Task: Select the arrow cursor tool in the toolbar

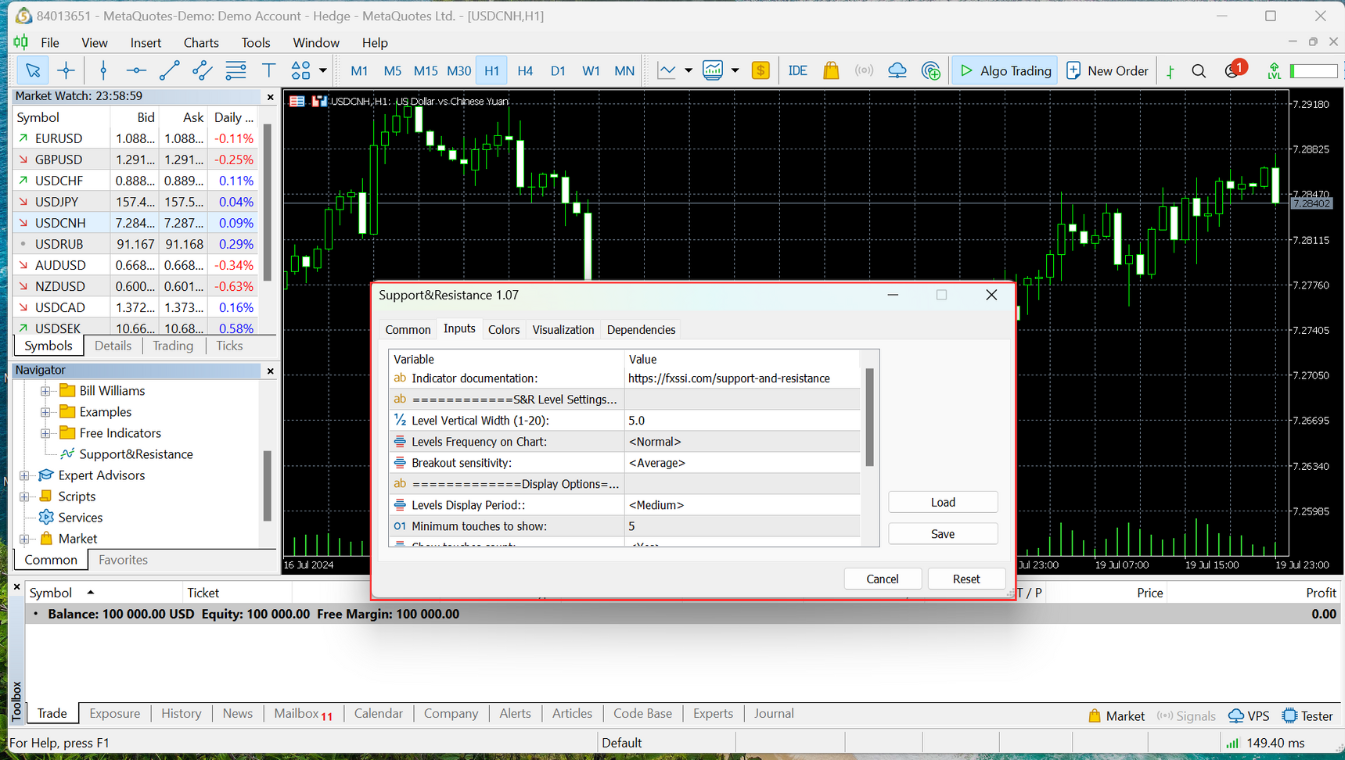Action: click(33, 70)
